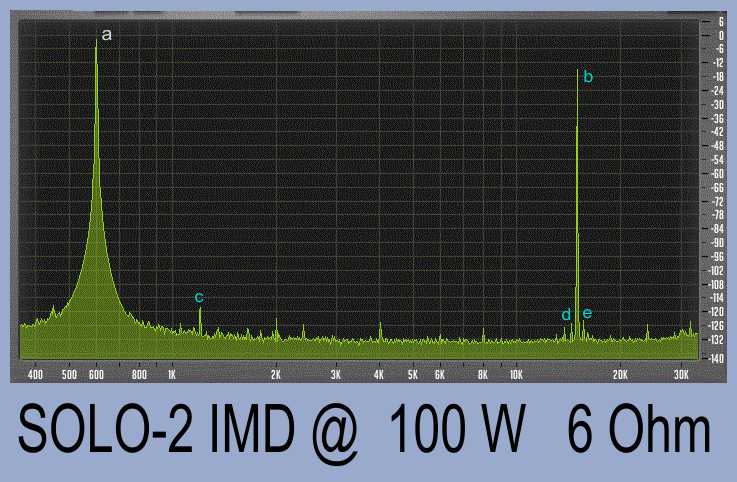Click the cyan peak label "b"
737x482 pixels.
(x=588, y=76)
